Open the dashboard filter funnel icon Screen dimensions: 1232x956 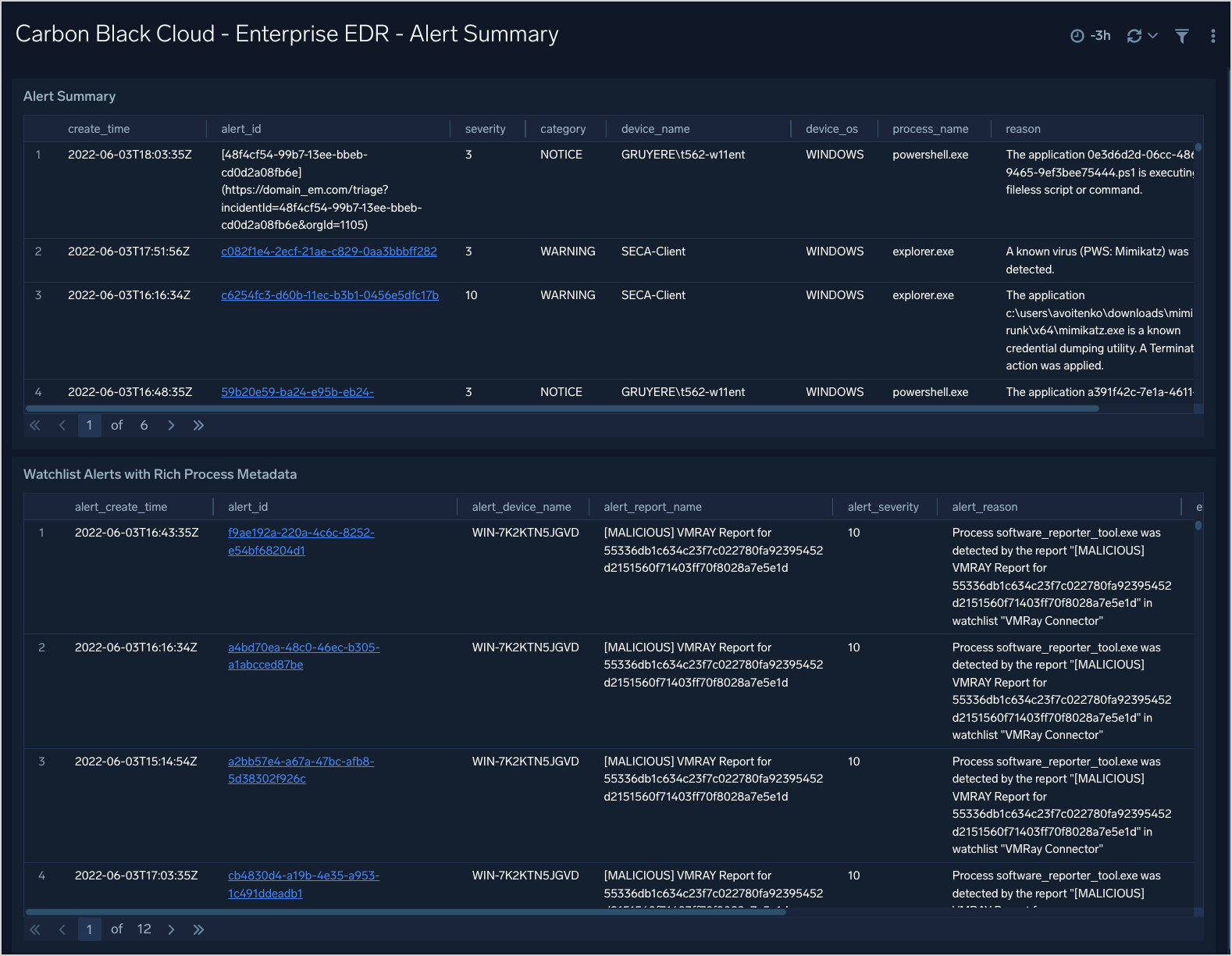(x=1181, y=36)
